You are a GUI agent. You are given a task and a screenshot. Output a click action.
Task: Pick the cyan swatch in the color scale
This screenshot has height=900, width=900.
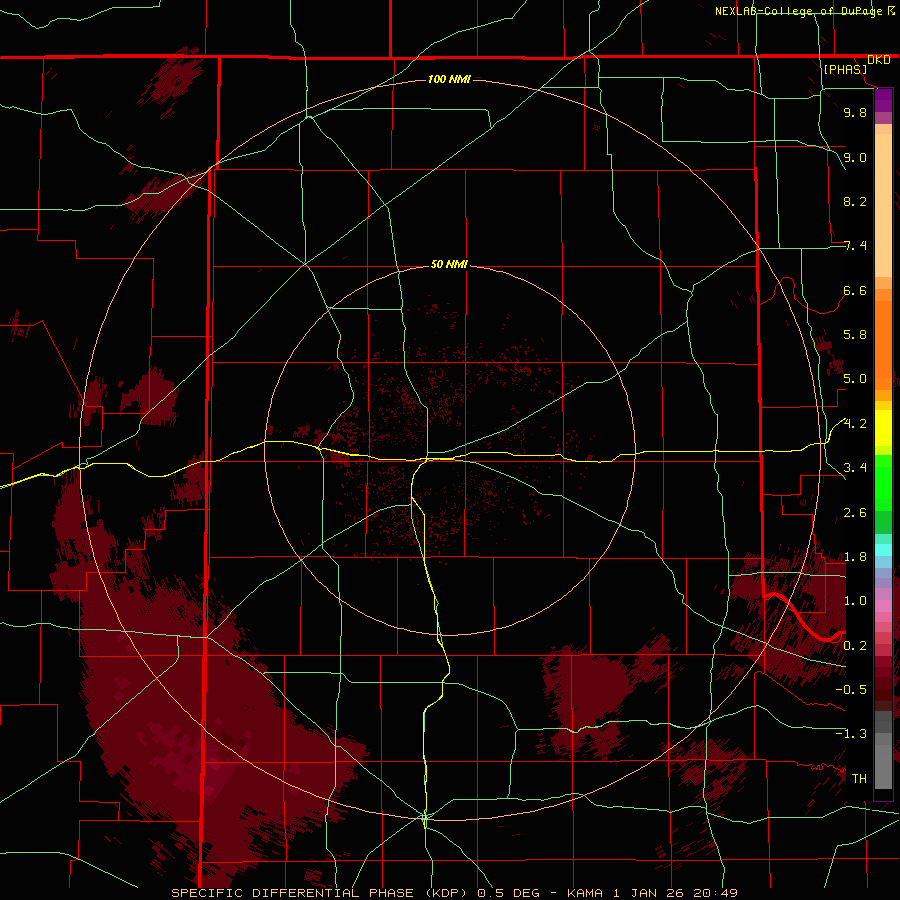pos(883,550)
